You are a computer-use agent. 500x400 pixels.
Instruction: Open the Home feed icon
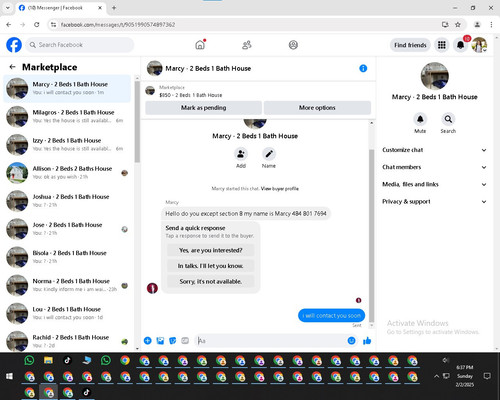tap(200, 45)
